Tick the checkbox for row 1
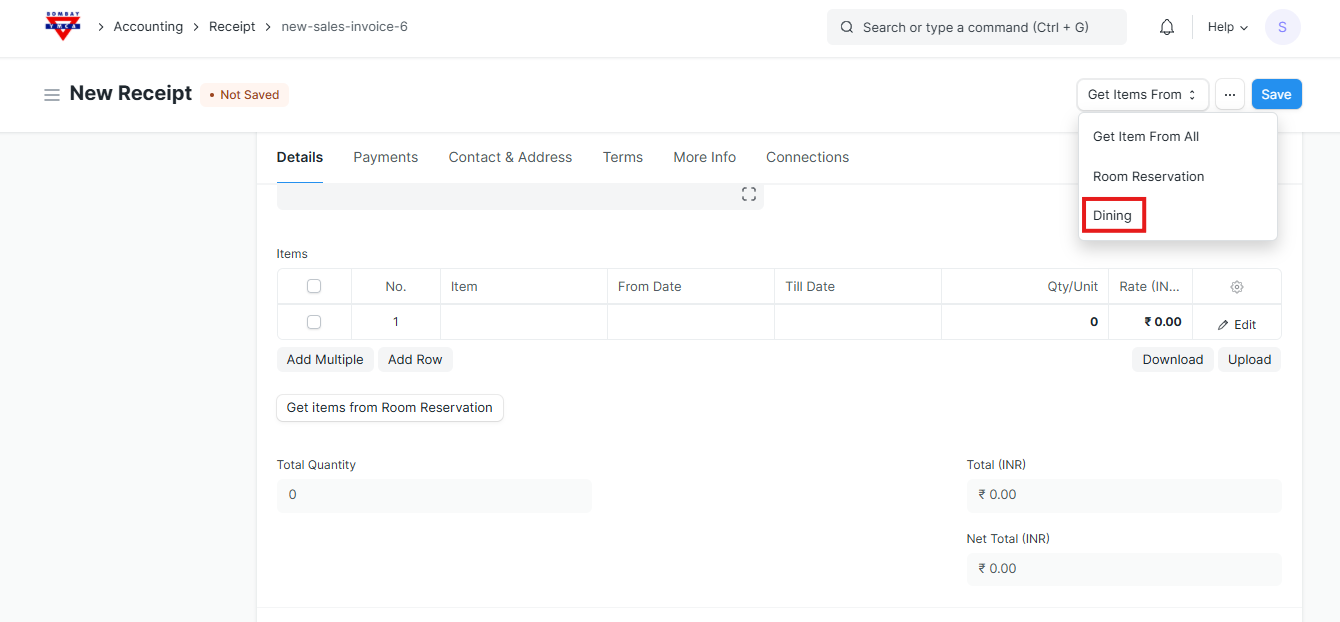Viewport: 1340px width, 622px height. (314, 322)
